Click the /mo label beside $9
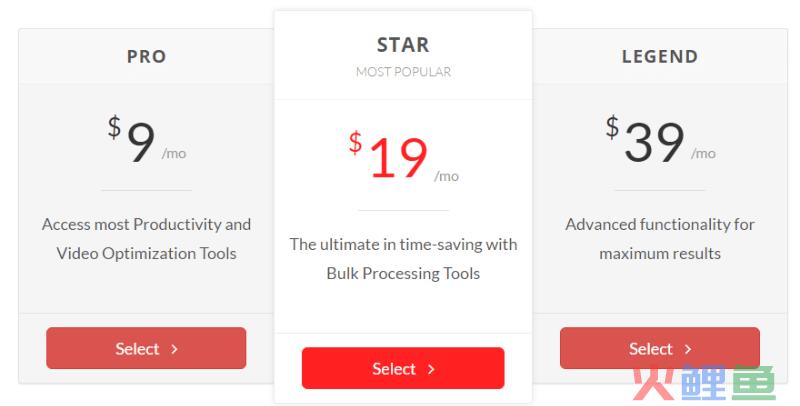This screenshot has height=406, width=800. [x=174, y=153]
